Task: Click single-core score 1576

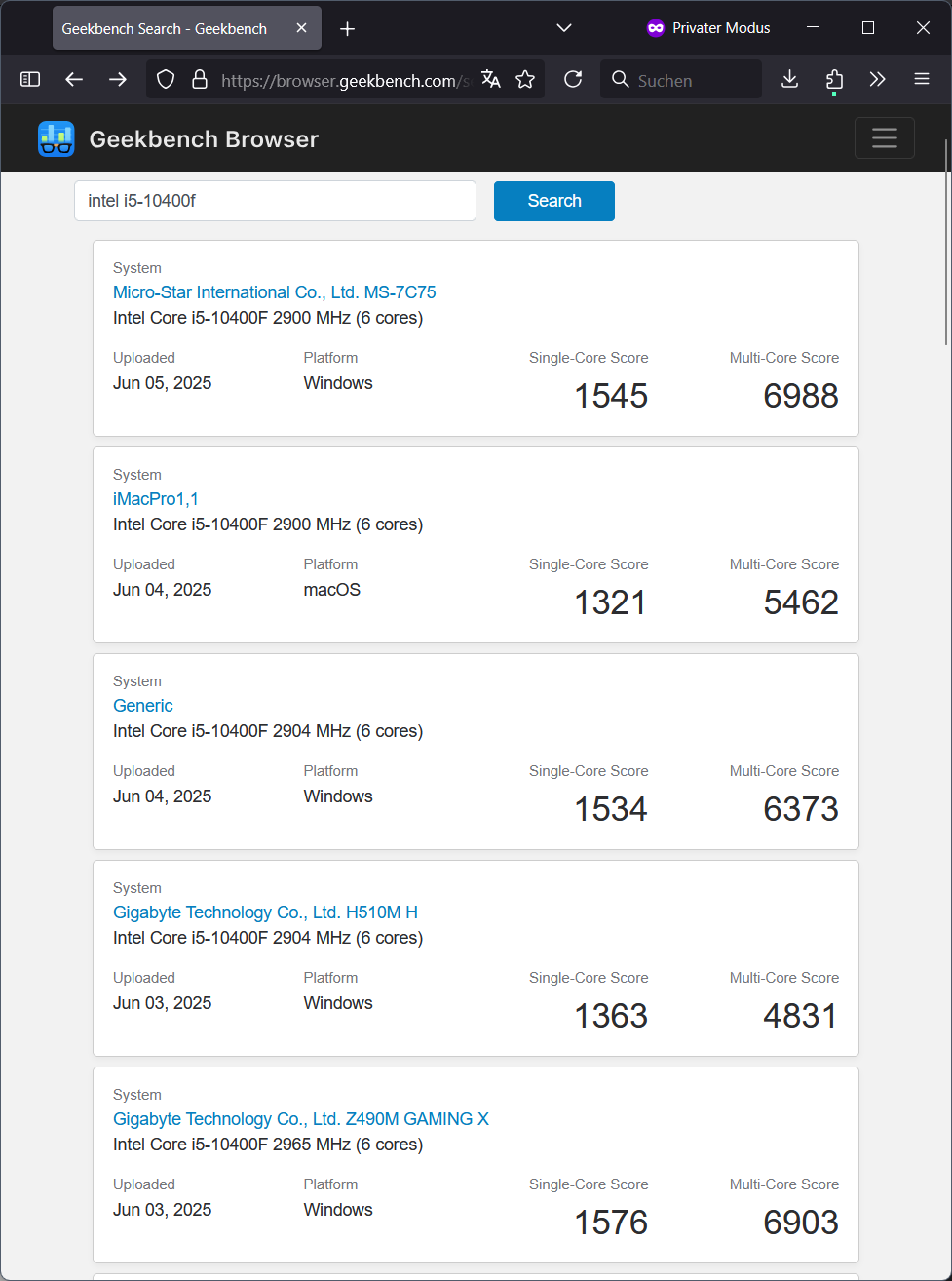Action: [x=611, y=1223]
